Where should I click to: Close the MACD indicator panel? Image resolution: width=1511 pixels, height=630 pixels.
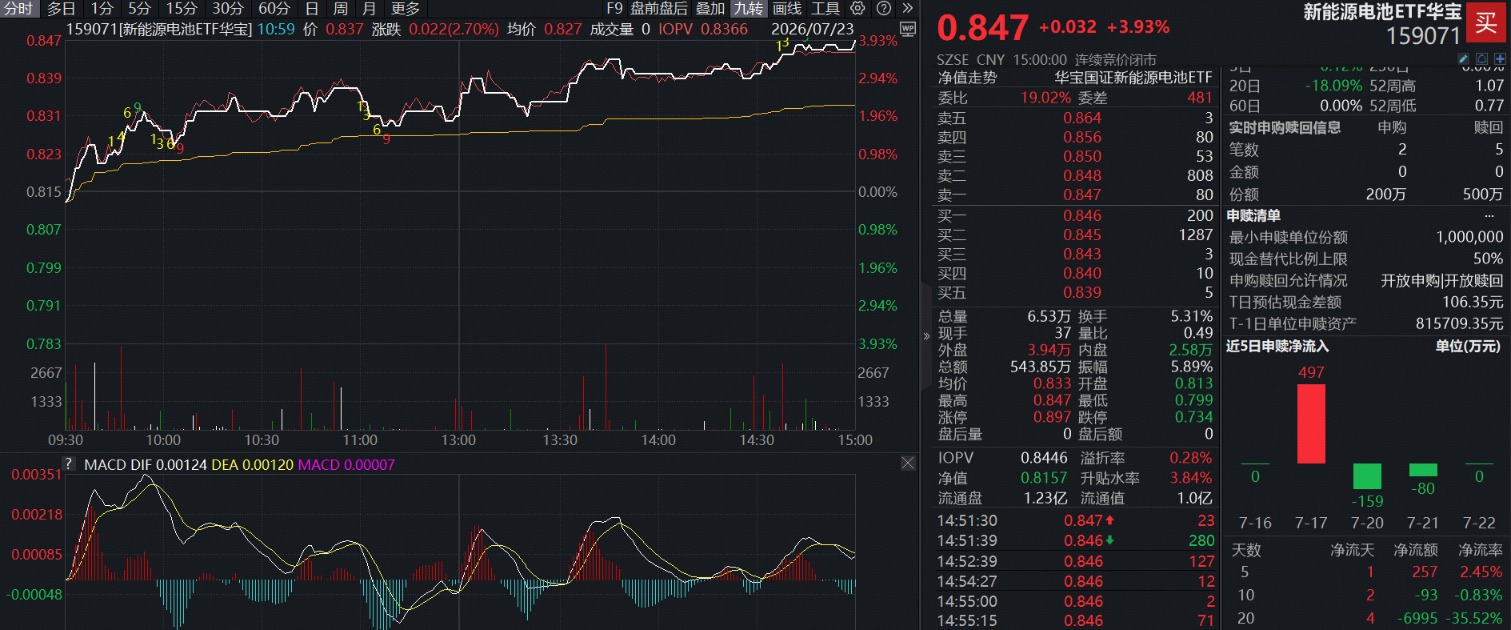(x=907, y=463)
